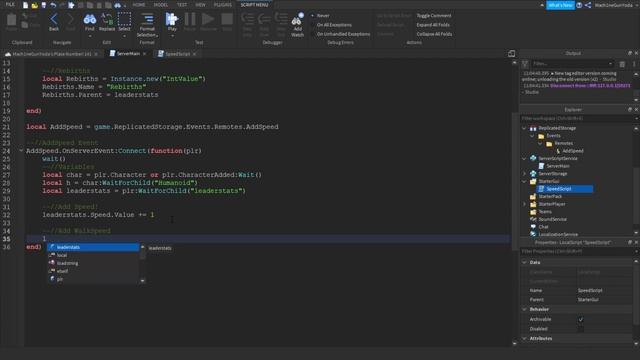Click the Save icon in quick access bar
The width and height of the screenshot is (640, 360).
[44, 5]
